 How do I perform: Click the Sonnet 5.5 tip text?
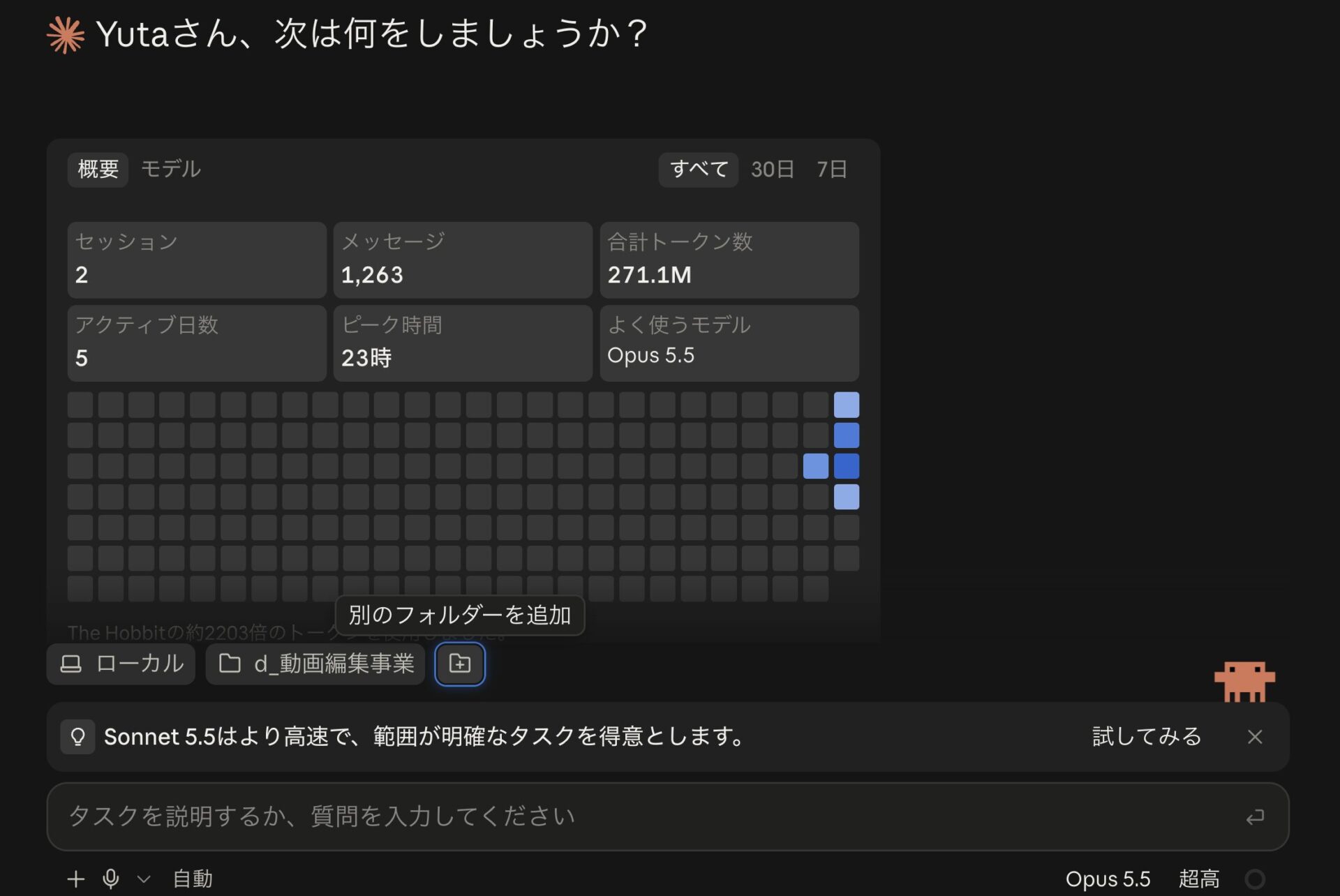tap(425, 737)
